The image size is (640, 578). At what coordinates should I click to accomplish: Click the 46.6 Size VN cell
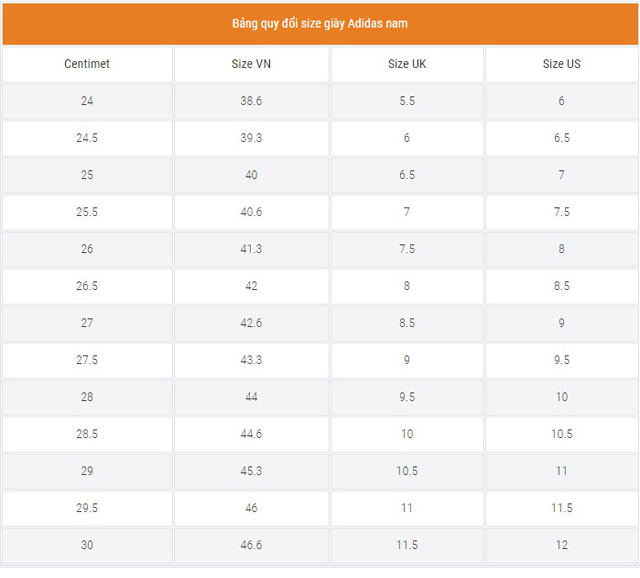click(251, 545)
